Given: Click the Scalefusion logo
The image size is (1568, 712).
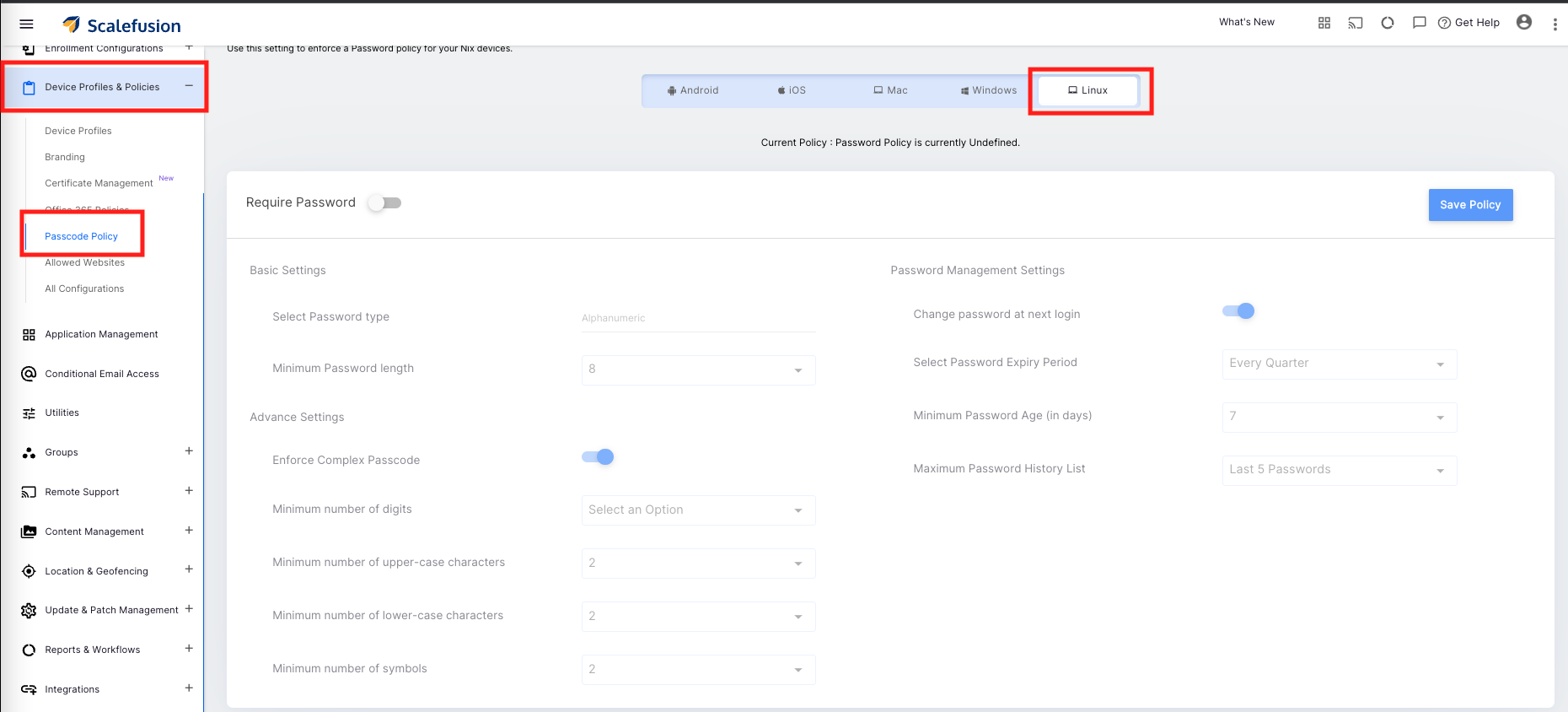Looking at the screenshot, I should tap(121, 25).
